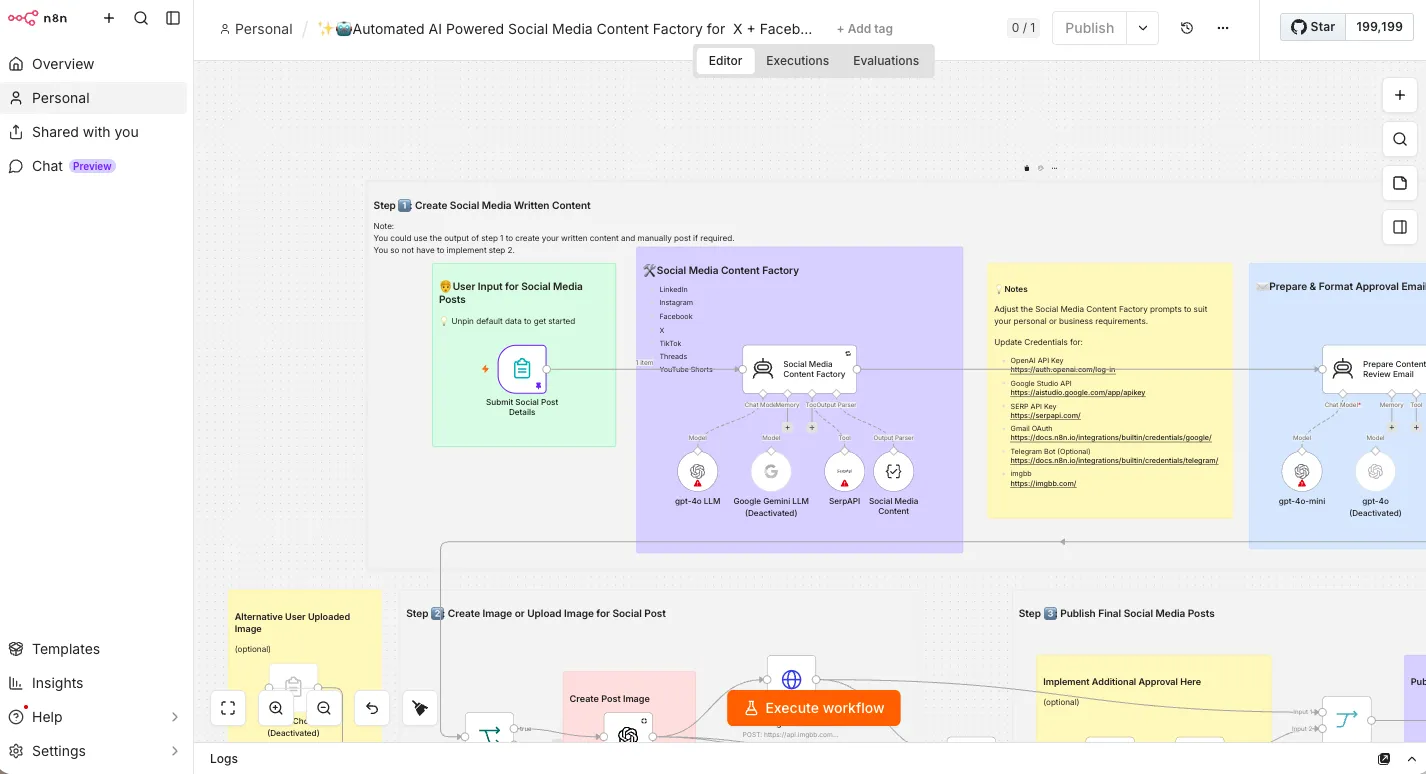Click the 199,199 star count
Viewport: 1426px width, 774px height.
[1379, 27]
